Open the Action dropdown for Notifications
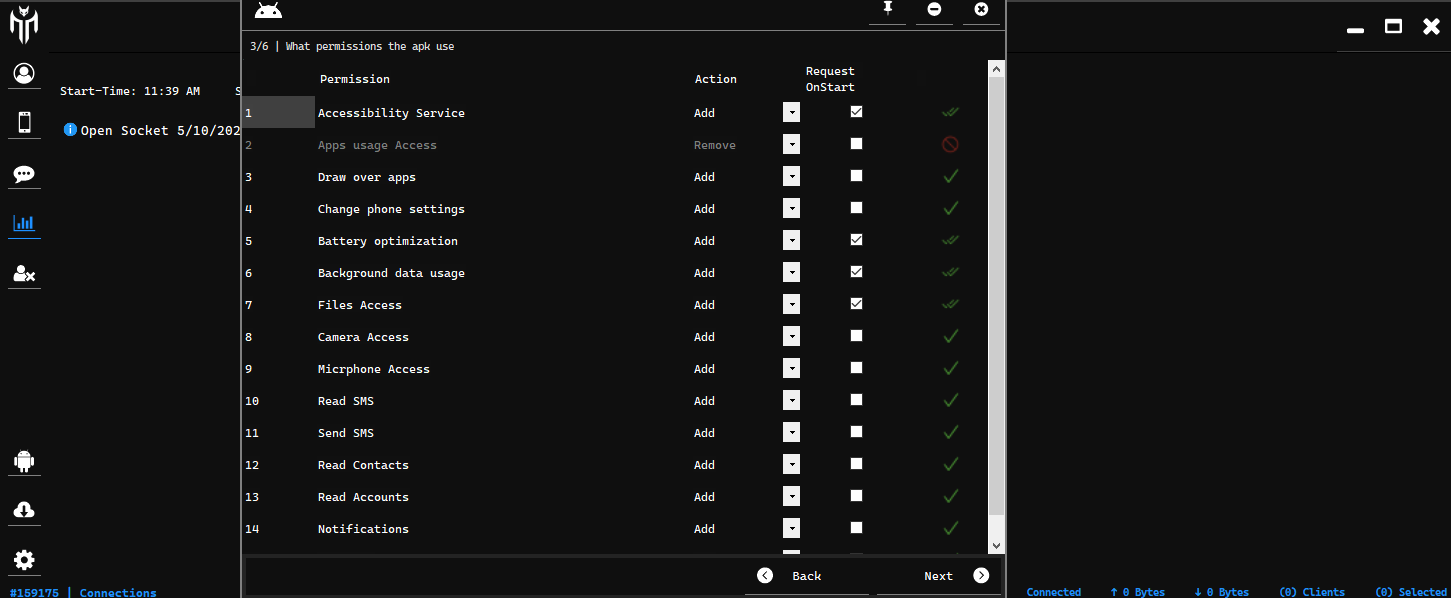 [791, 529]
